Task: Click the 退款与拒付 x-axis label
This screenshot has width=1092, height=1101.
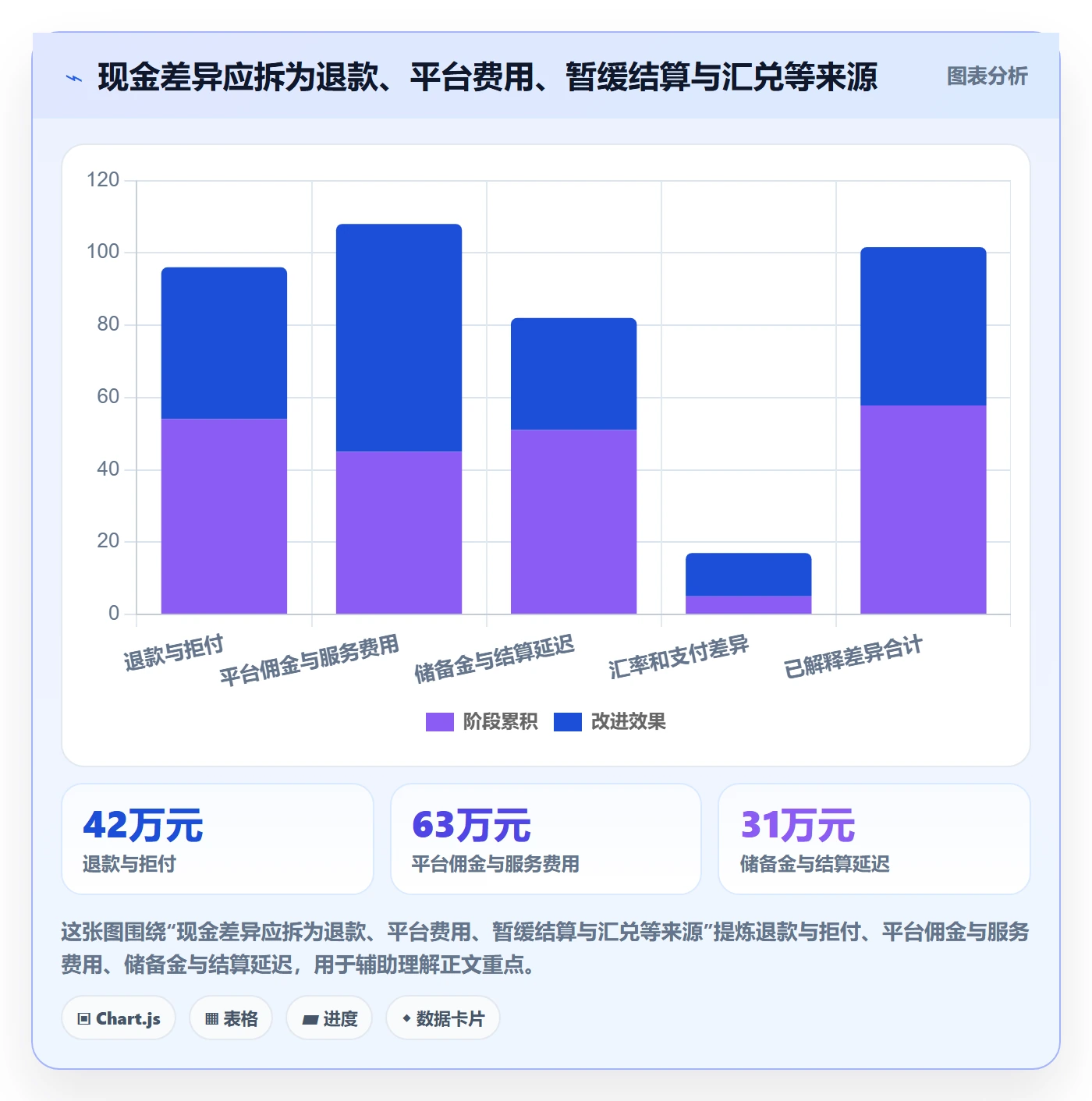Action: click(174, 653)
